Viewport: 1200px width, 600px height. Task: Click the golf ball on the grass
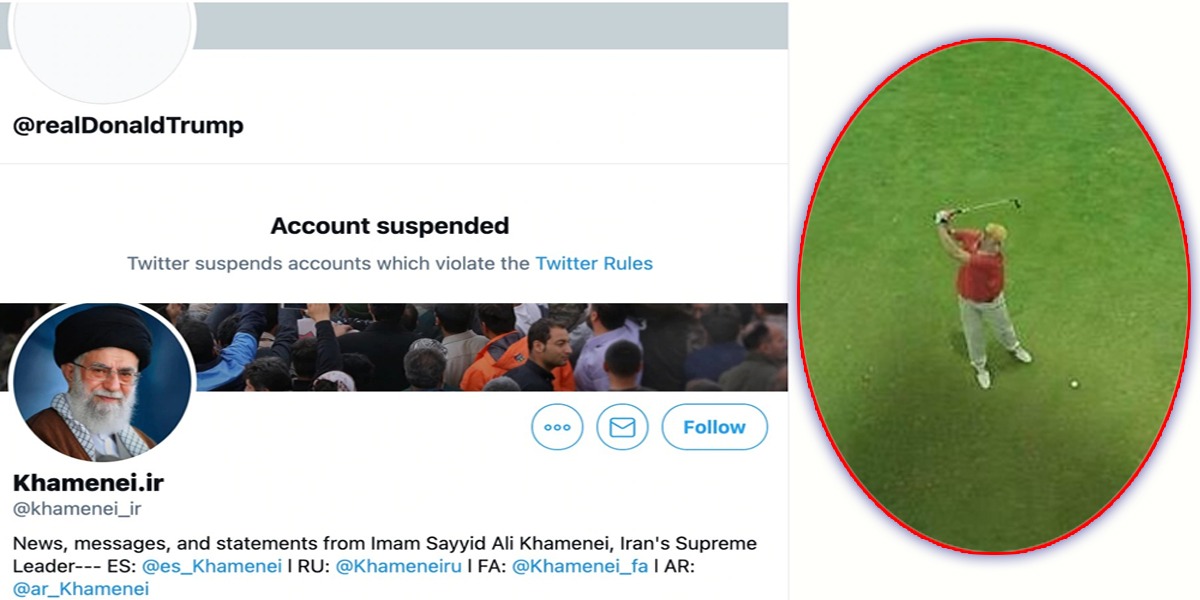pyautogui.click(x=1074, y=383)
